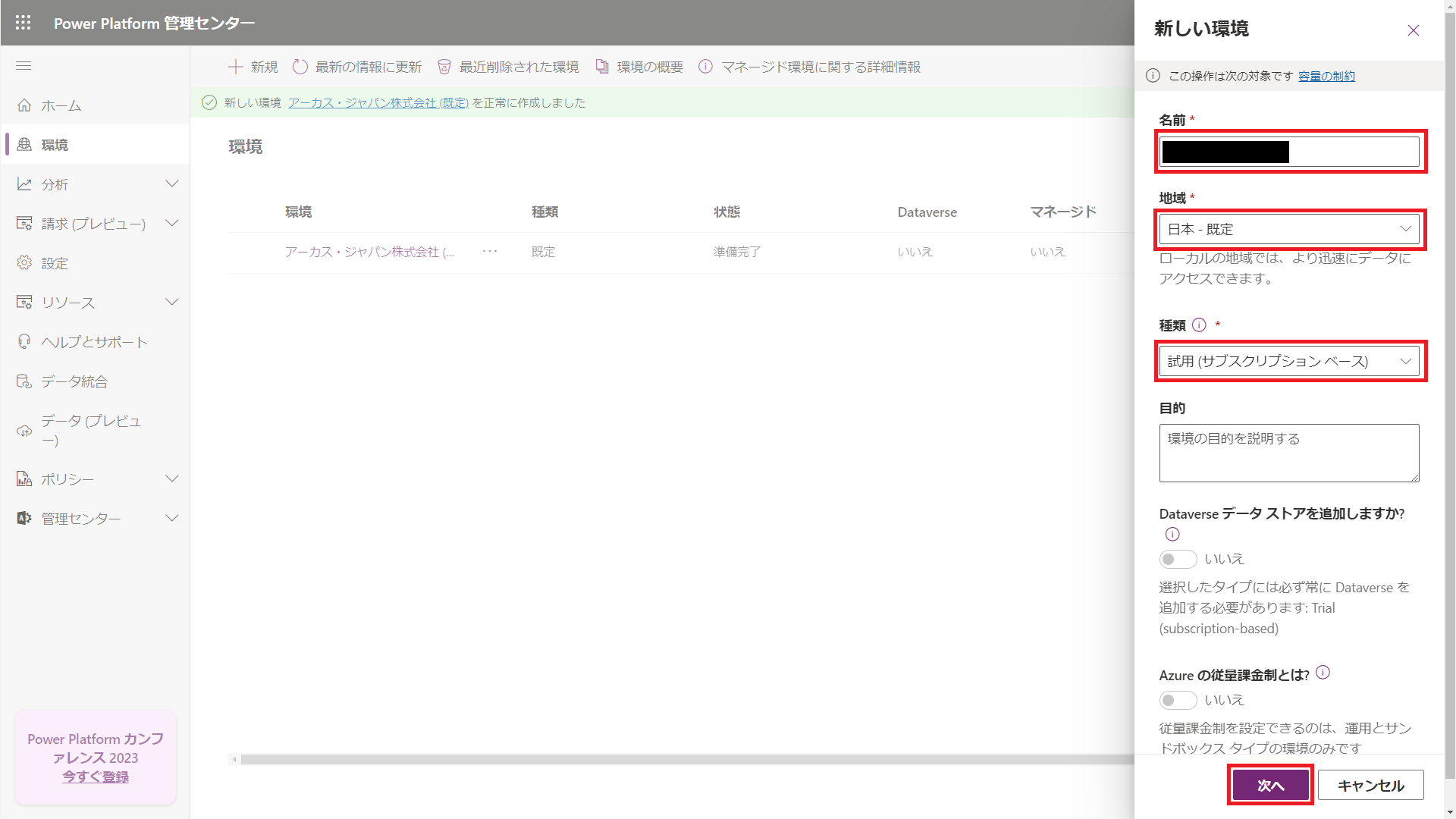Click the ヘルプとサポート headset icon
Image resolution: width=1456 pixels, height=819 pixels.
pos(24,342)
